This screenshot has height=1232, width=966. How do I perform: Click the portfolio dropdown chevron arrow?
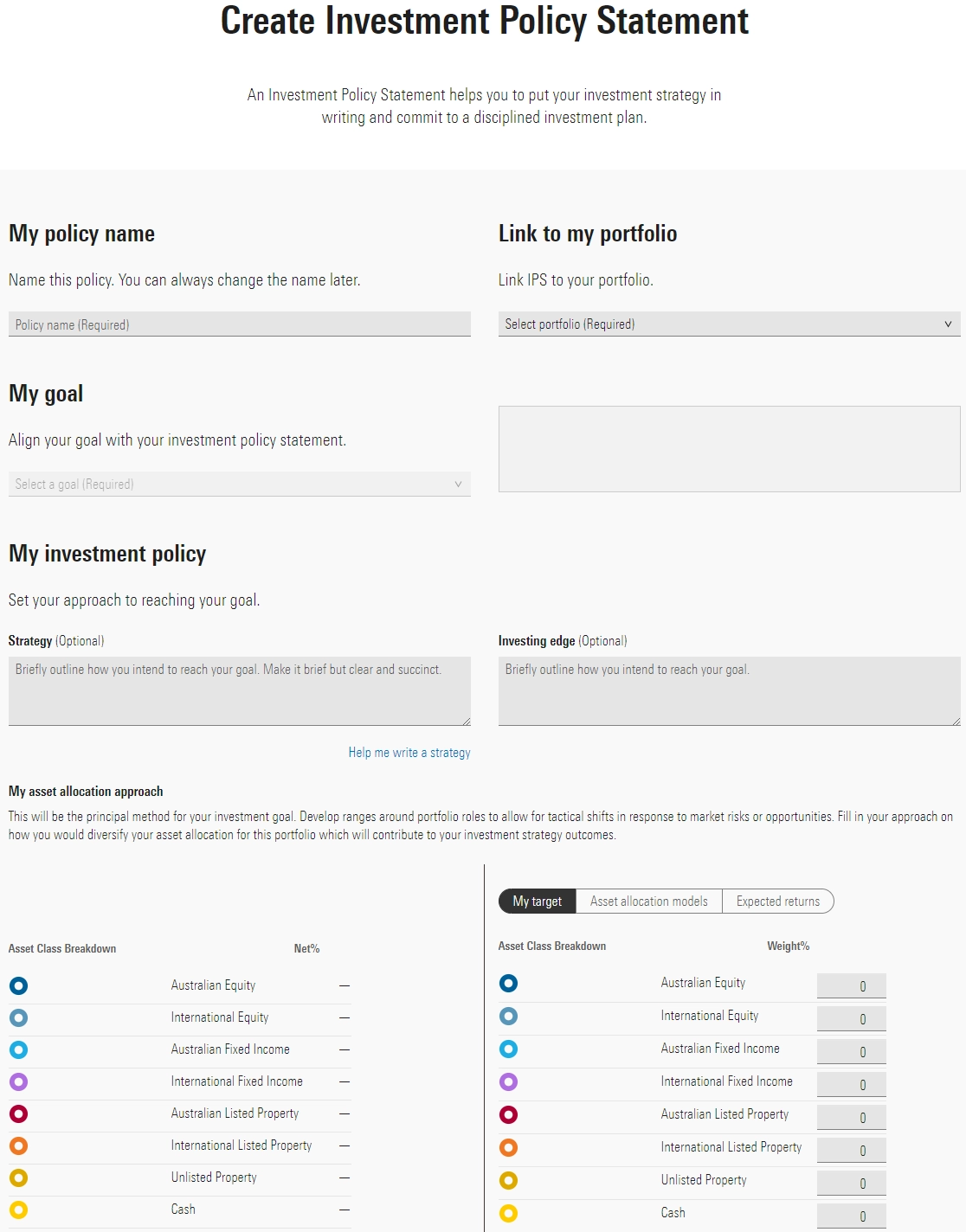(x=948, y=324)
